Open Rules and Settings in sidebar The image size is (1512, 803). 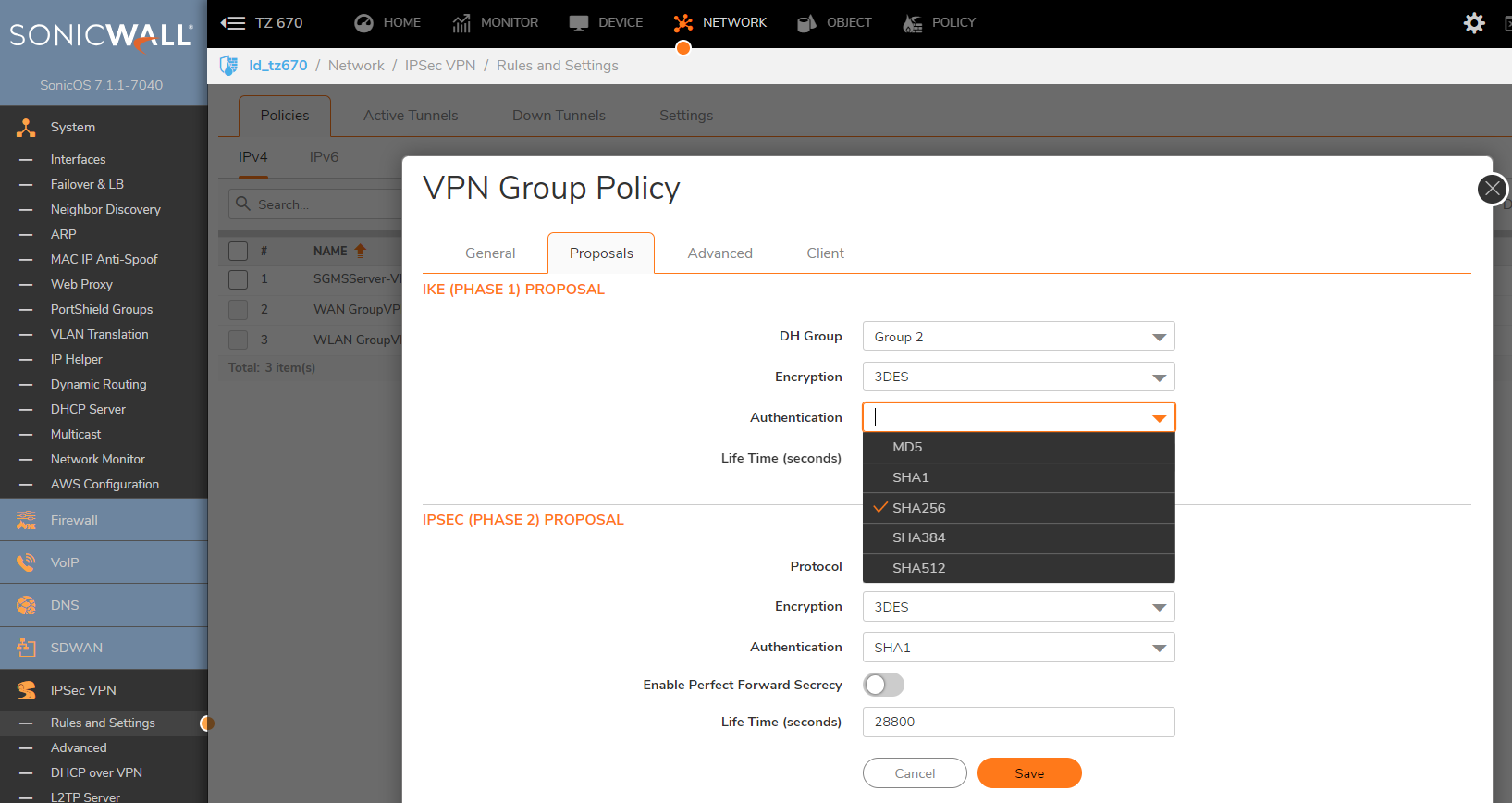point(104,723)
